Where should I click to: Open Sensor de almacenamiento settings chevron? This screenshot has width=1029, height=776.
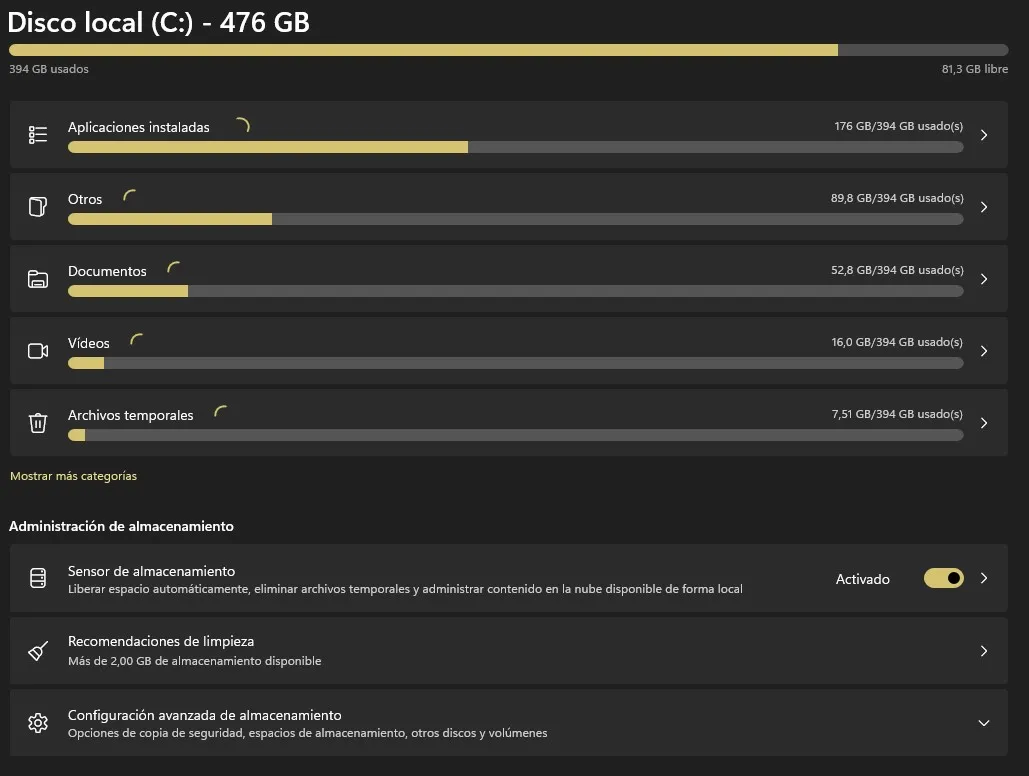[984, 578]
